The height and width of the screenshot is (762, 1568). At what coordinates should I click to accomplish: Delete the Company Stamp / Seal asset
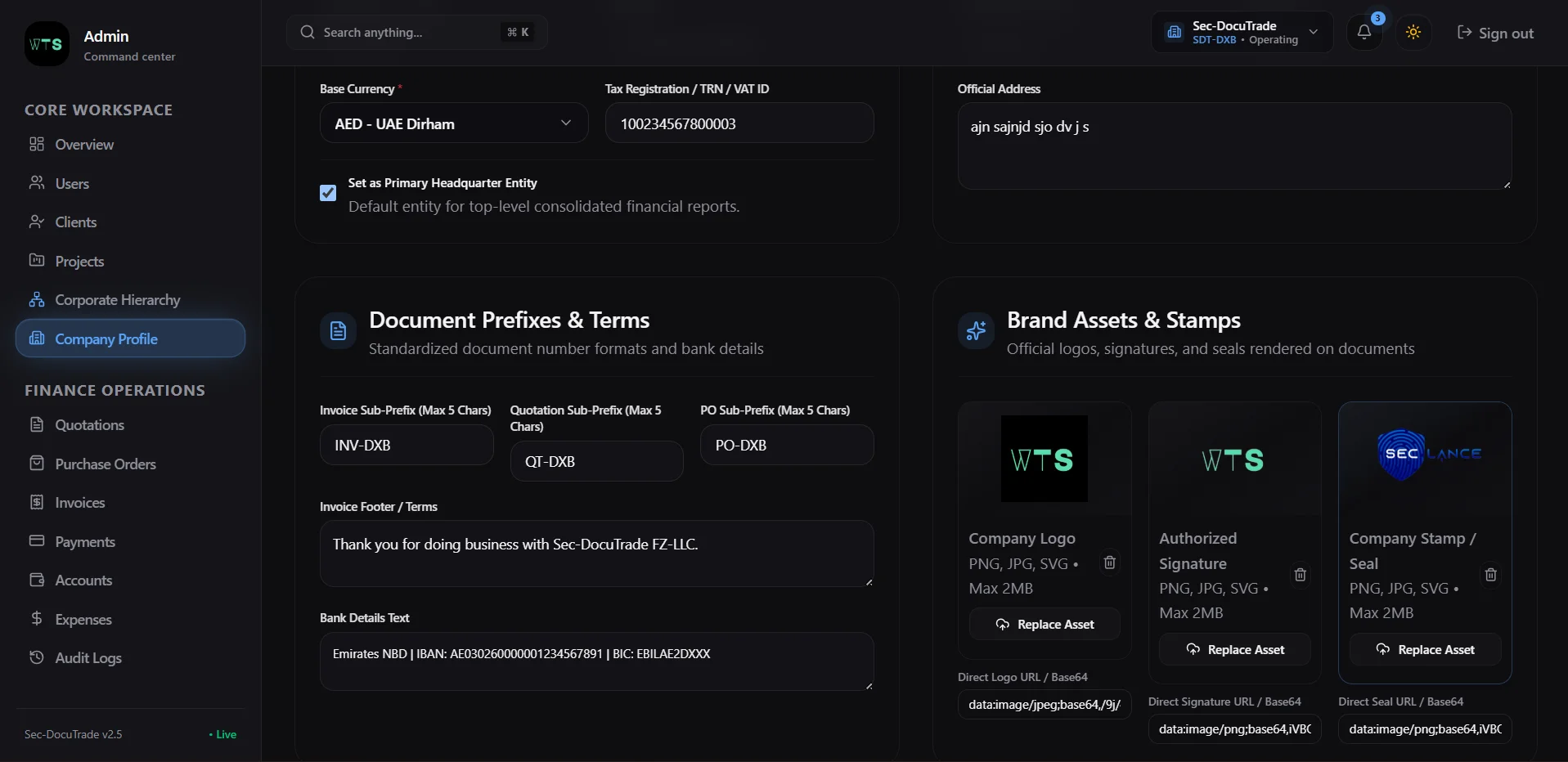pos(1491,575)
